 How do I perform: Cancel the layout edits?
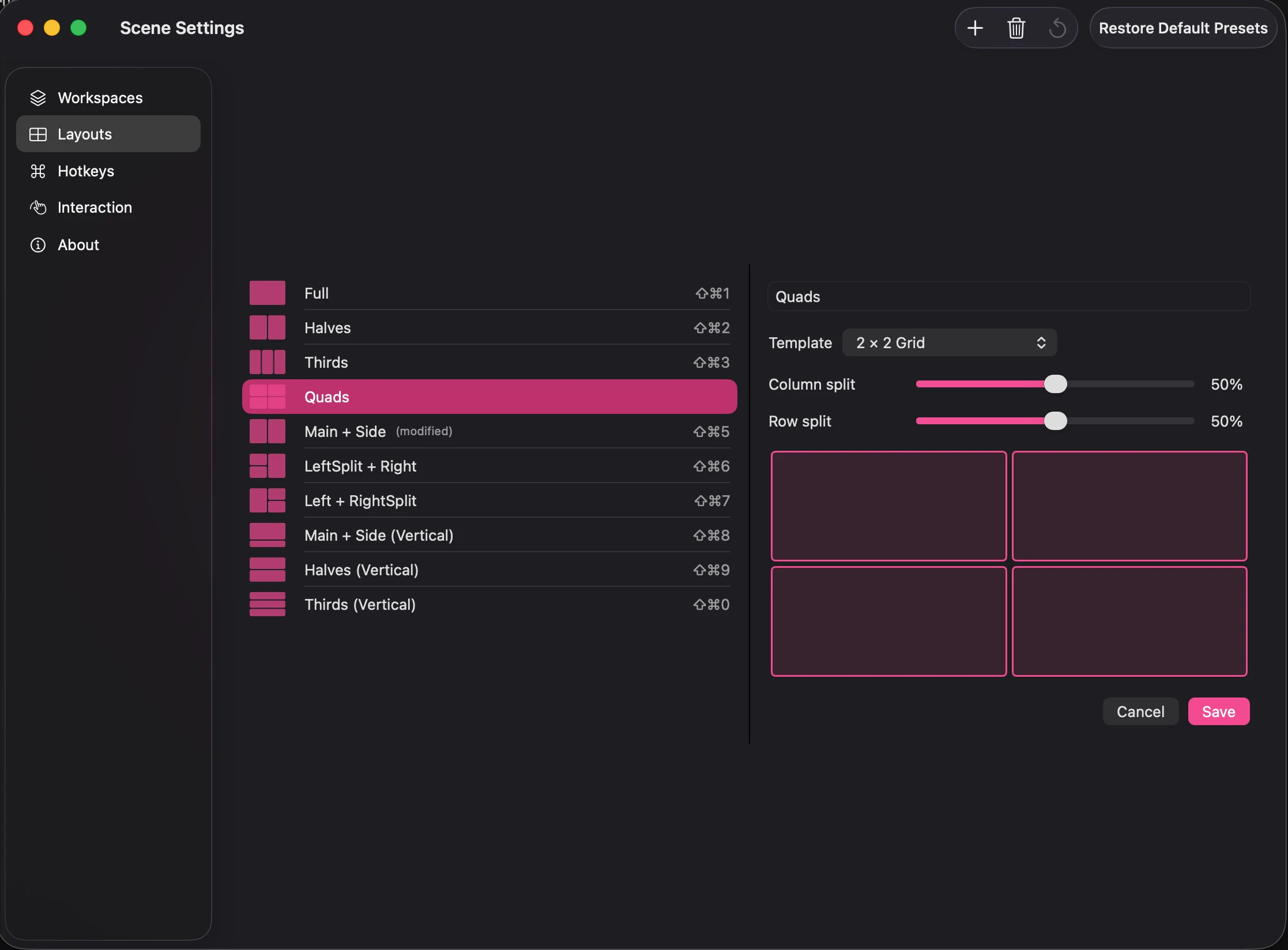click(x=1140, y=711)
